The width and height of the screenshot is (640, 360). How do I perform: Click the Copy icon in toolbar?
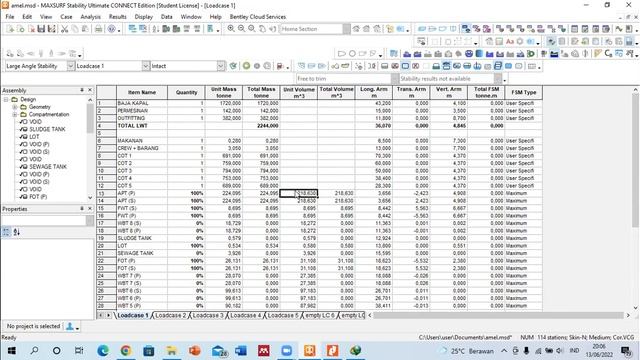click(75, 29)
